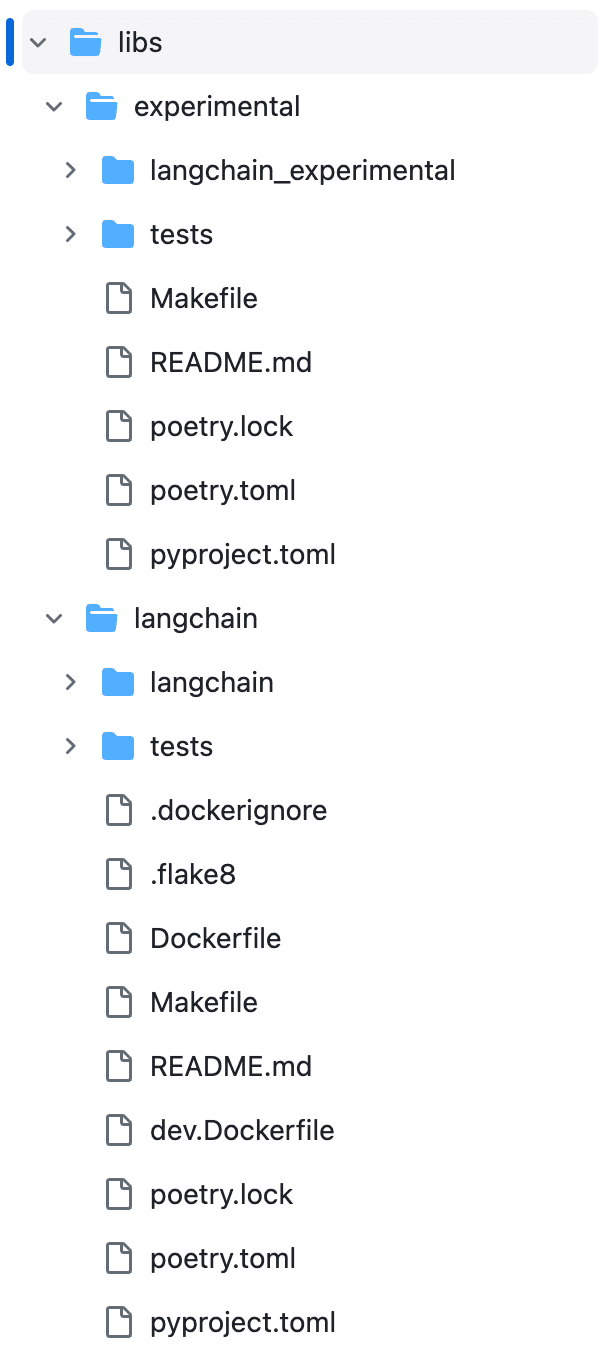Open poetry.toml under the langchain folder
The image size is (612, 1356).
click(223, 1258)
